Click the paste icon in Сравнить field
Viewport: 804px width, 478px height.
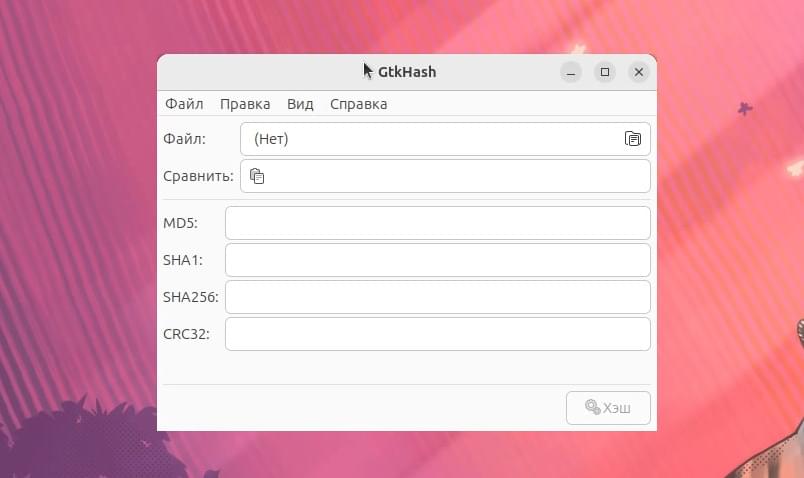[257, 176]
